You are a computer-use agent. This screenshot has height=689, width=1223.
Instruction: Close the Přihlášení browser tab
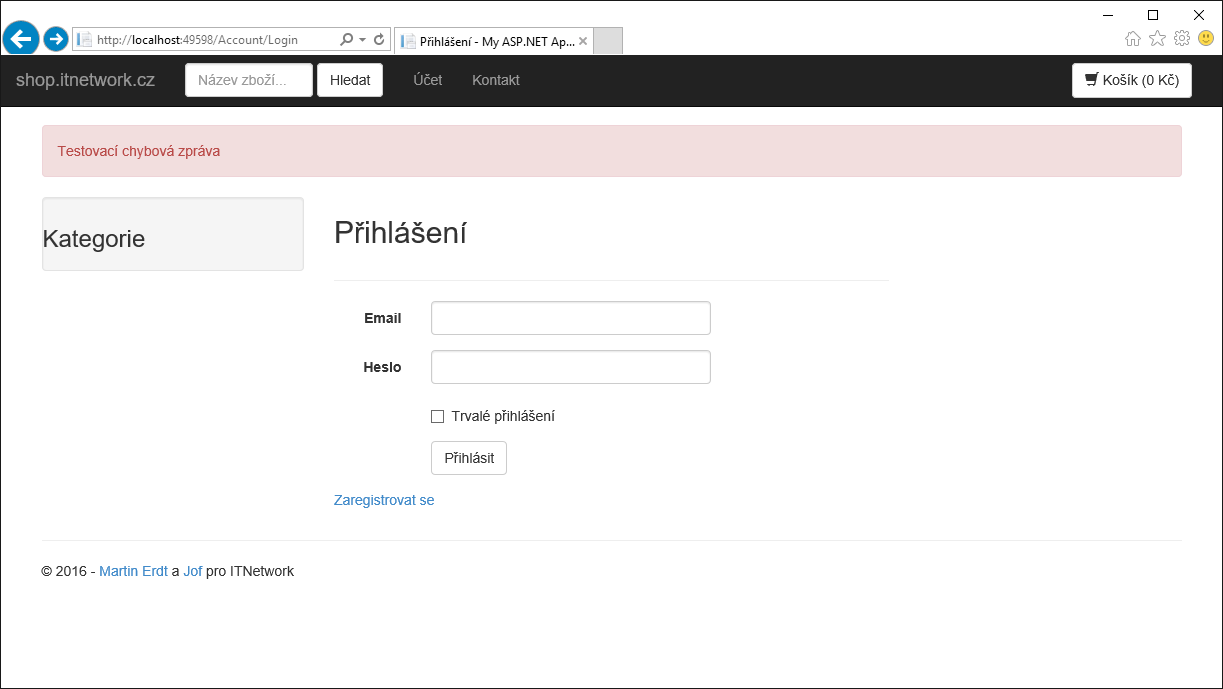[583, 41]
